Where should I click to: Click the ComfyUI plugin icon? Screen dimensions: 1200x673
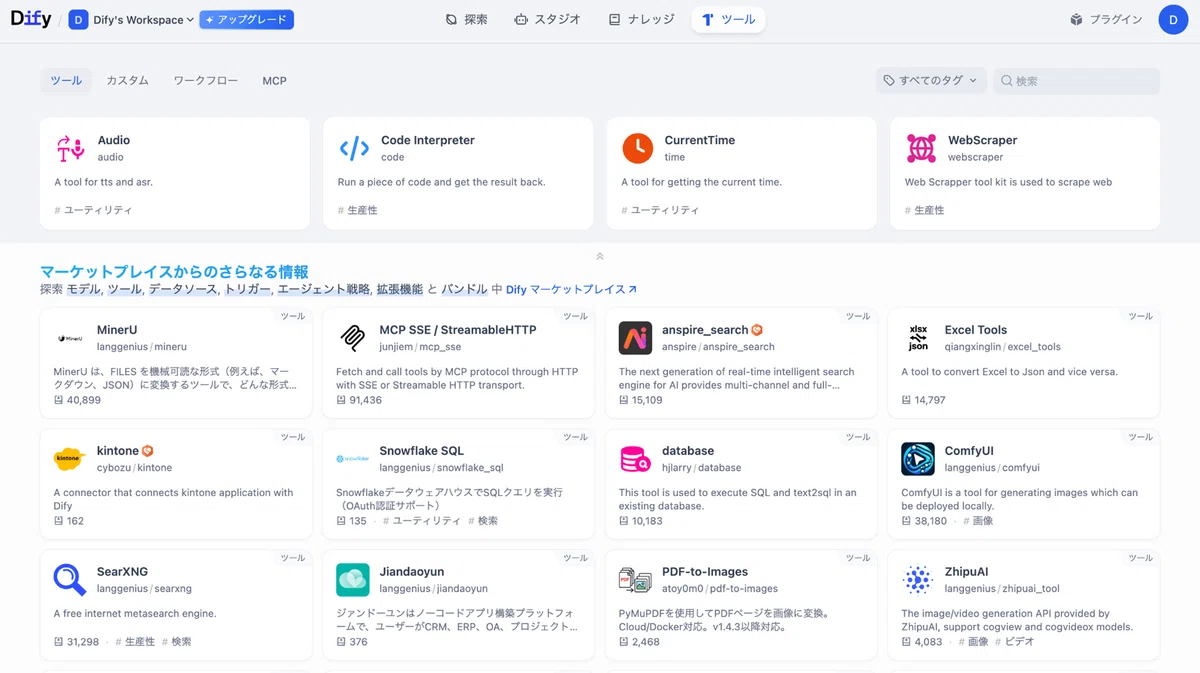click(x=918, y=459)
